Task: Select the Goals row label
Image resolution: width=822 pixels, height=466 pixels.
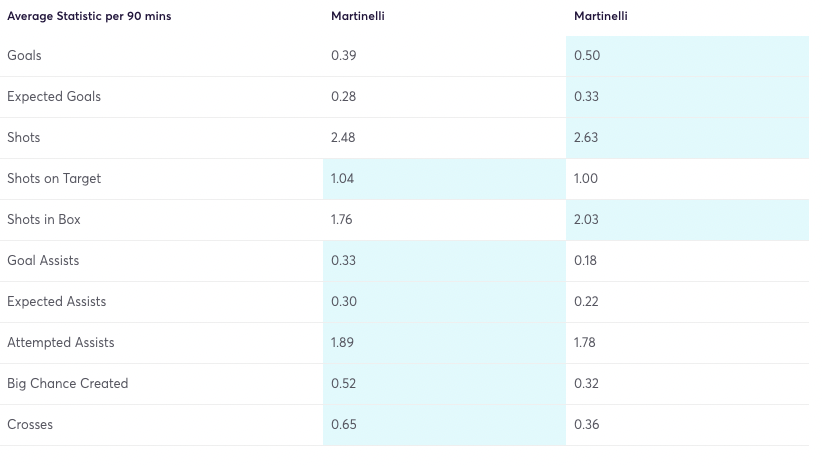Action: click(x=24, y=56)
